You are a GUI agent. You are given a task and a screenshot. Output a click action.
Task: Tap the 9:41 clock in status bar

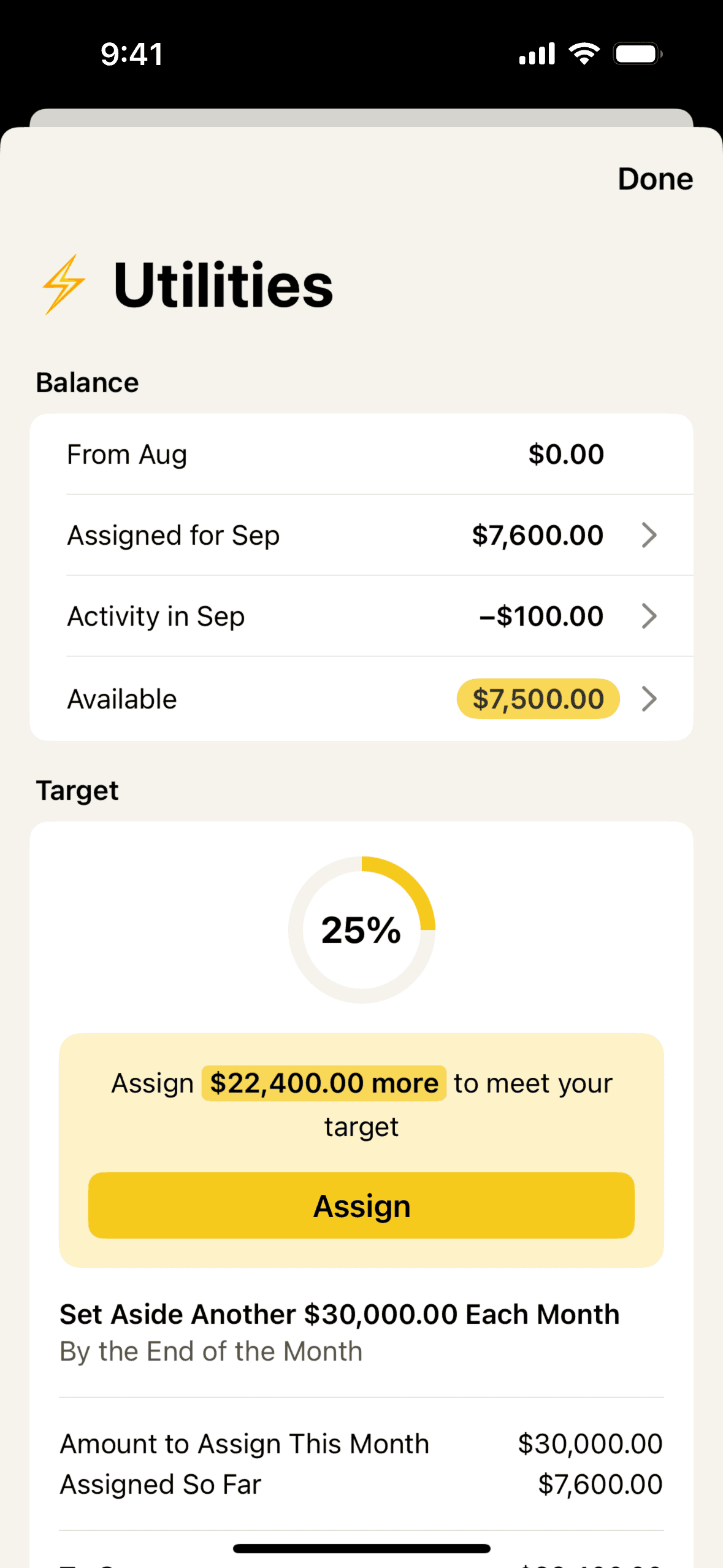[x=132, y=54]
